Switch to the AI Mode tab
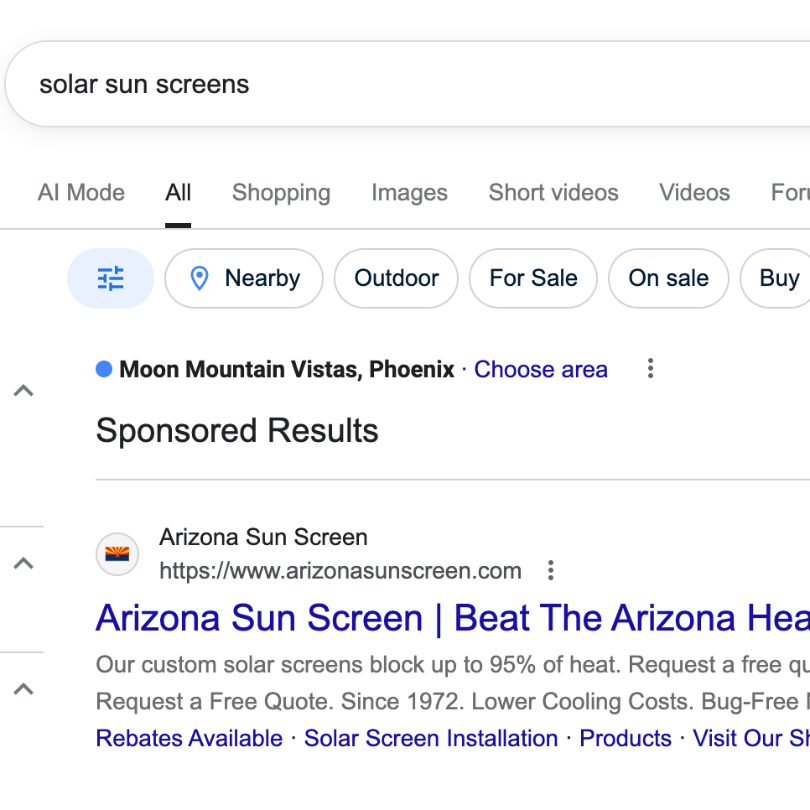Viewport: 810px width, 810px height. click(81, 193)
